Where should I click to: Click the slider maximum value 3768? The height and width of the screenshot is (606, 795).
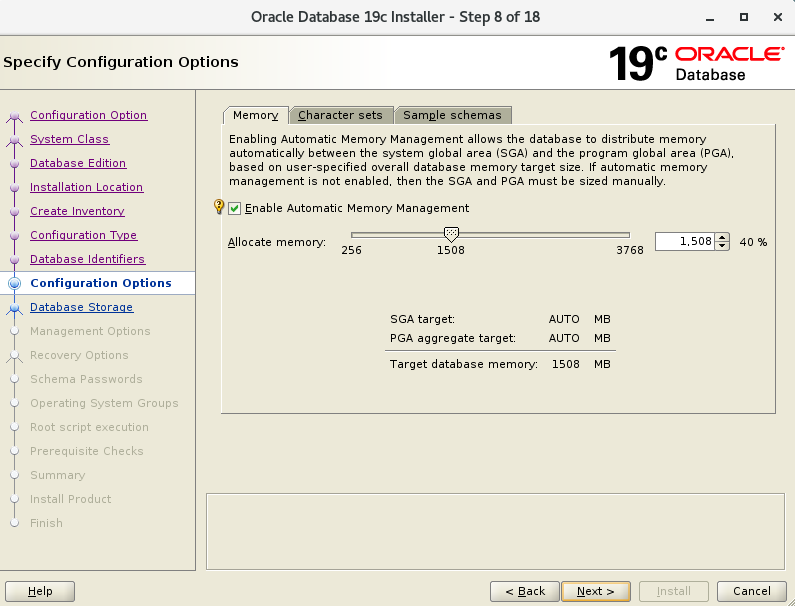coord(630,250)
